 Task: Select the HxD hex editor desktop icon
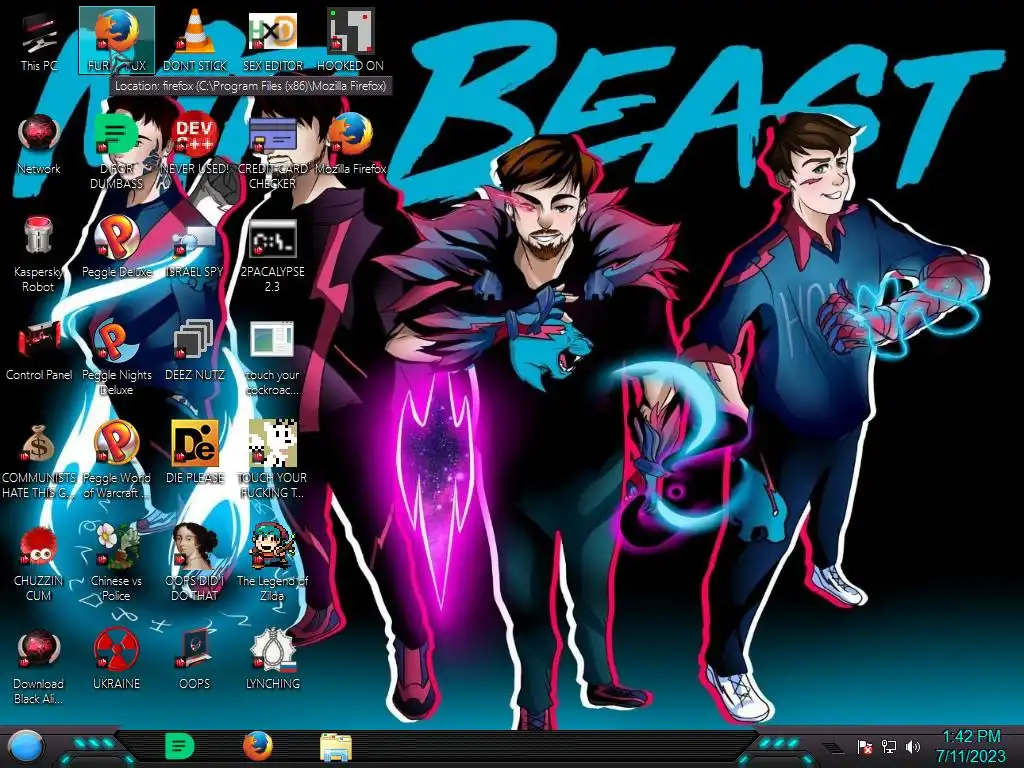coord(273,40)
